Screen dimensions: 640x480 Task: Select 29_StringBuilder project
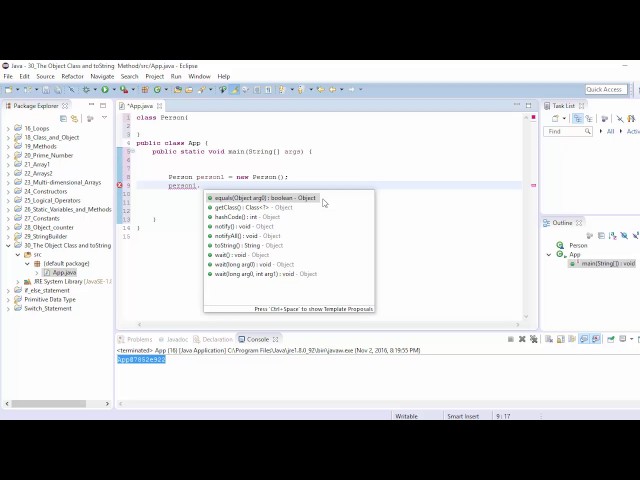pos(45,236)
